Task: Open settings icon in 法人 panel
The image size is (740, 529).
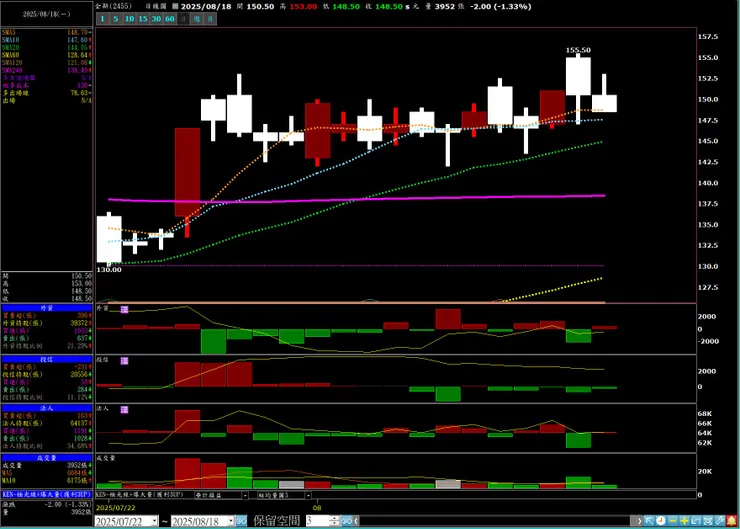Action: point(124,410)
